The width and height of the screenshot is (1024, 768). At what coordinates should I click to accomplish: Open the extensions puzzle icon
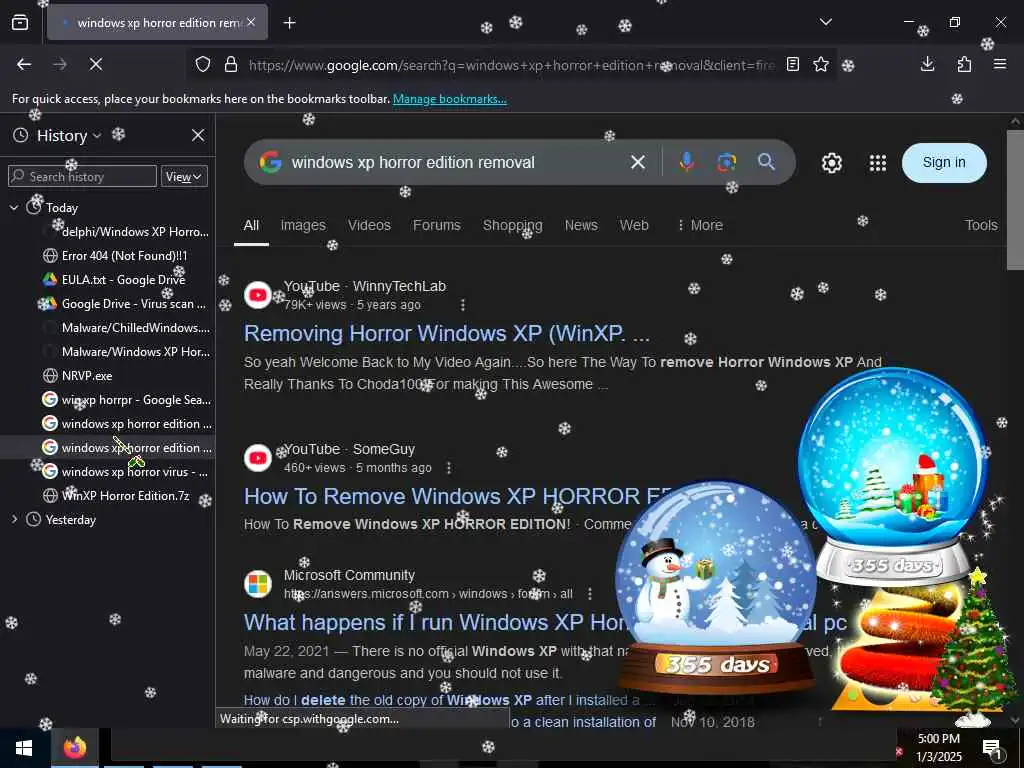click(x=964, y=64)
